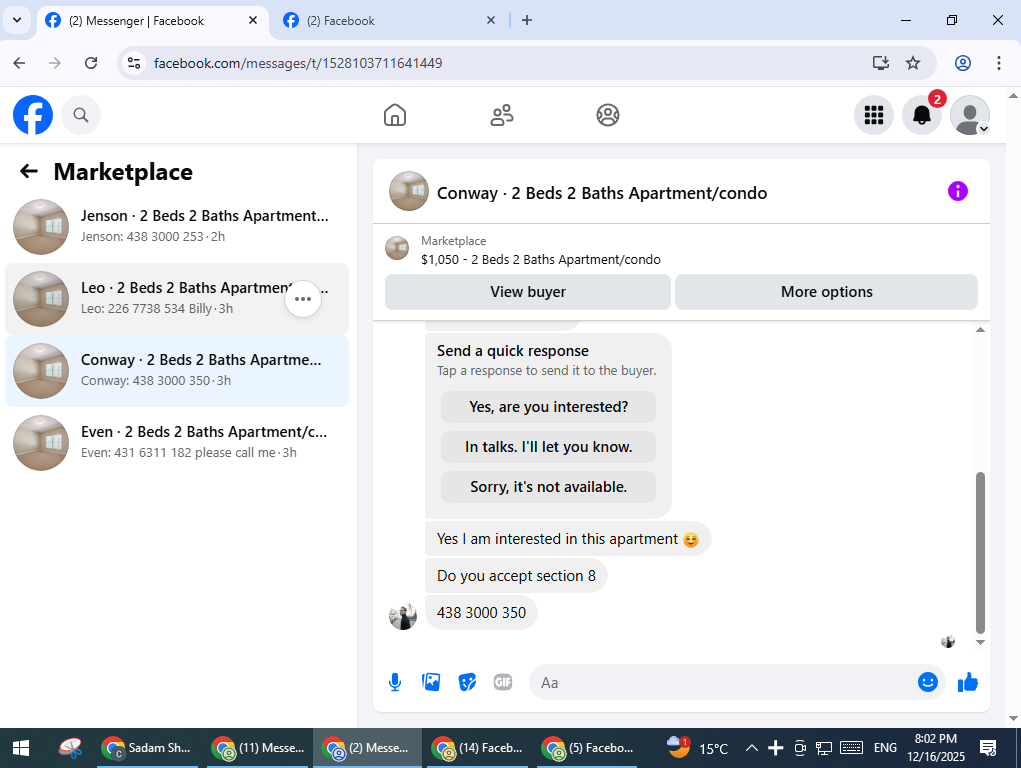
Task: View site information icon in address bar
Action: [134, 63]
